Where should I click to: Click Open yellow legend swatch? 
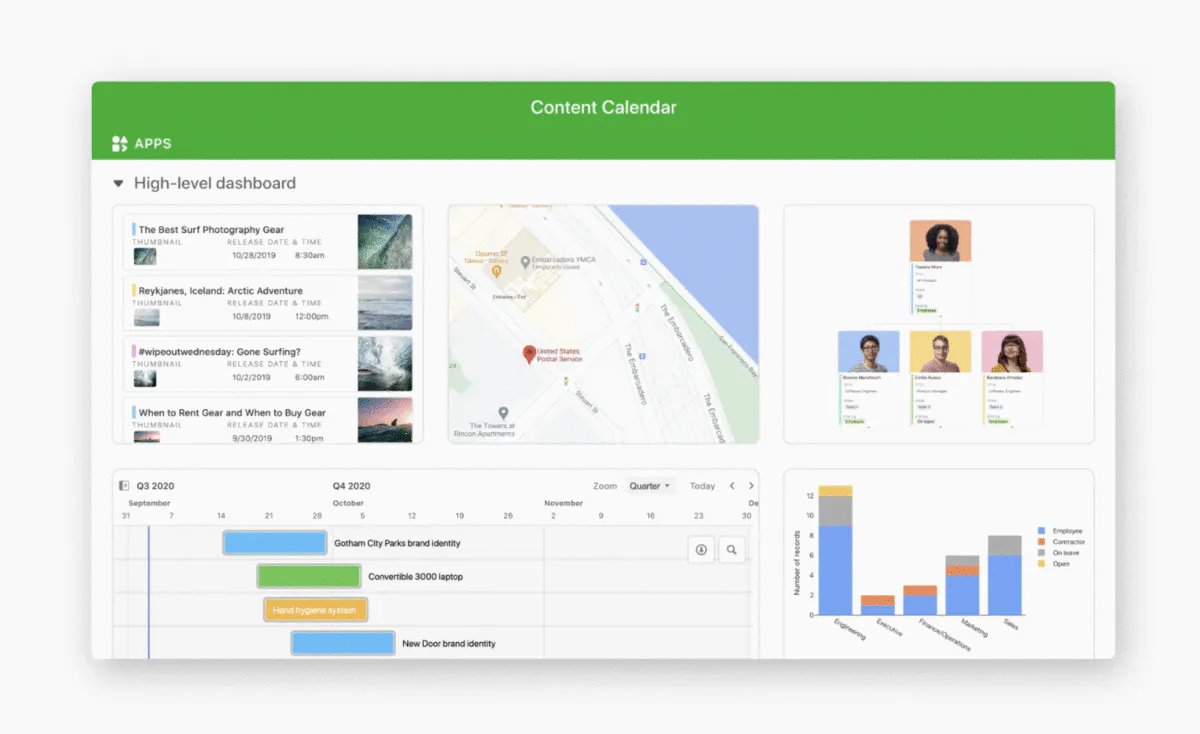point(1043,564)
